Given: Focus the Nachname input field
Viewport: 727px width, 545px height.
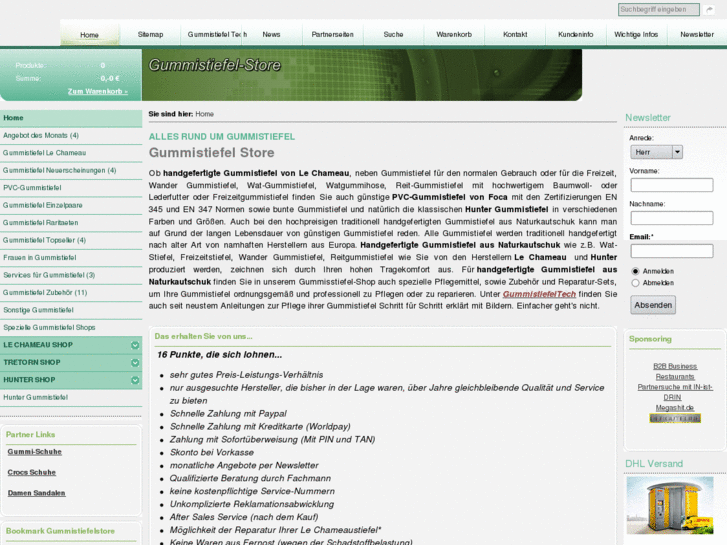Looking at the screenshot, I should coord(671,218).
